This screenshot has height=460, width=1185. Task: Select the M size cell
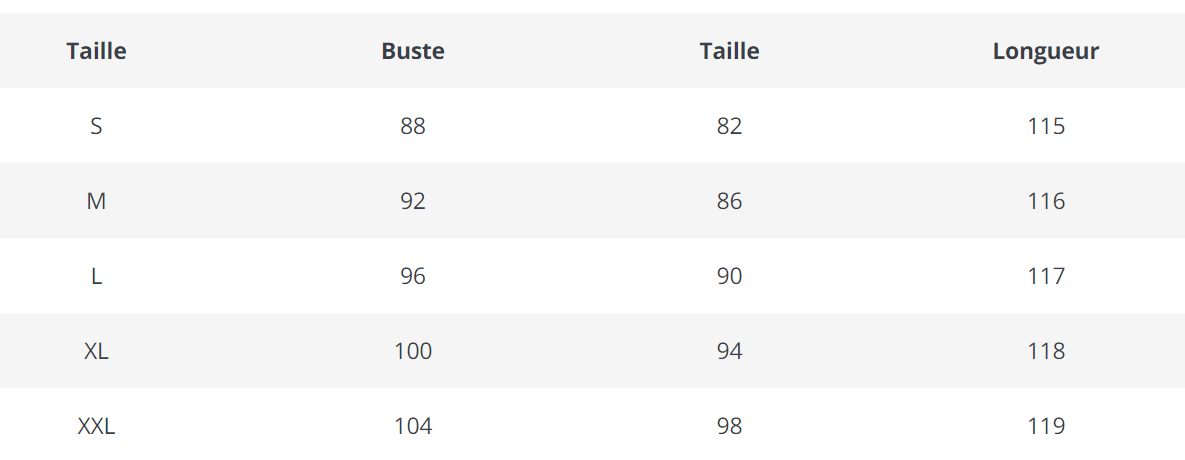[96, 201]
